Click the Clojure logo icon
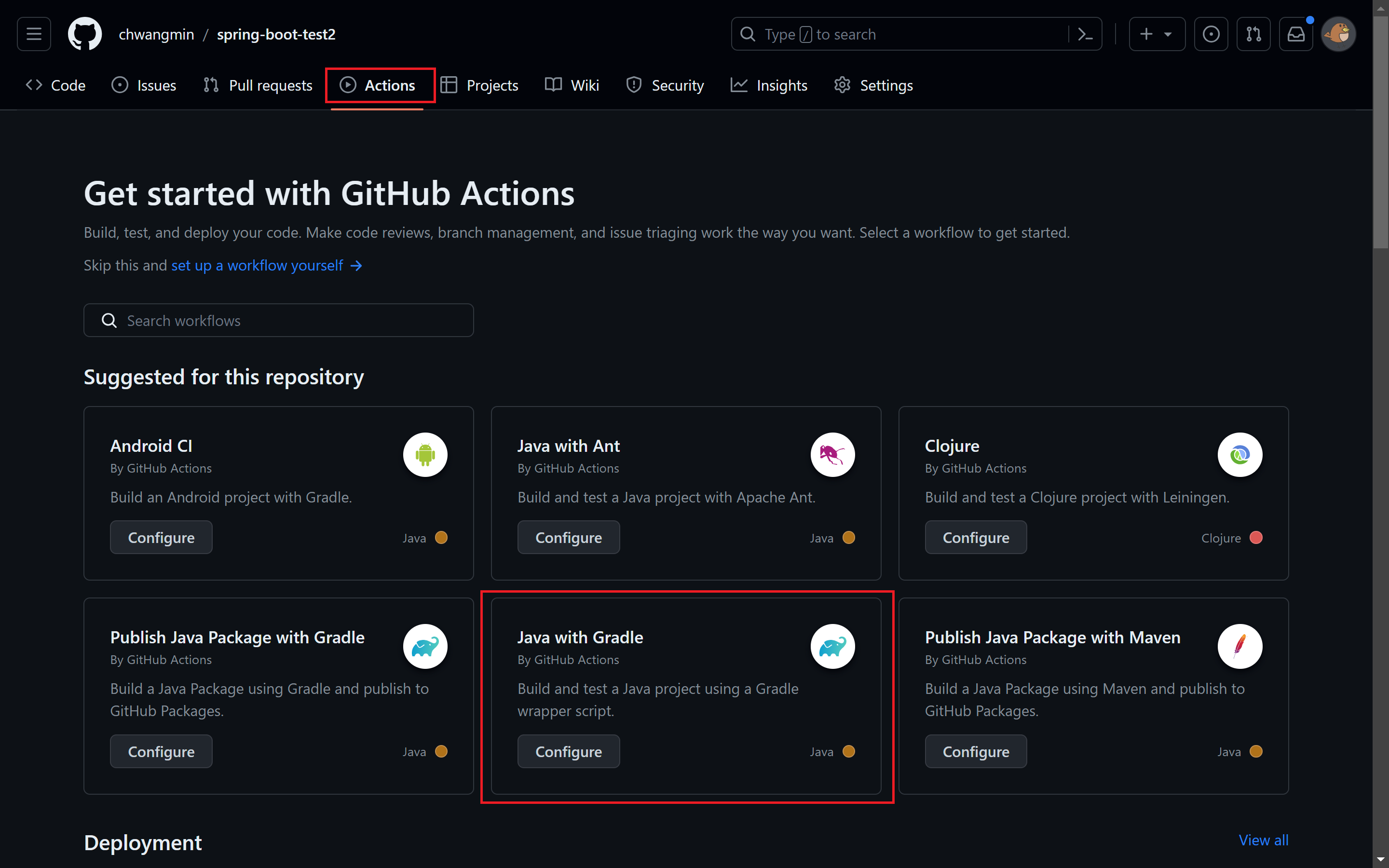The width and height of the screenshot is (1389, 868). 1240,455
